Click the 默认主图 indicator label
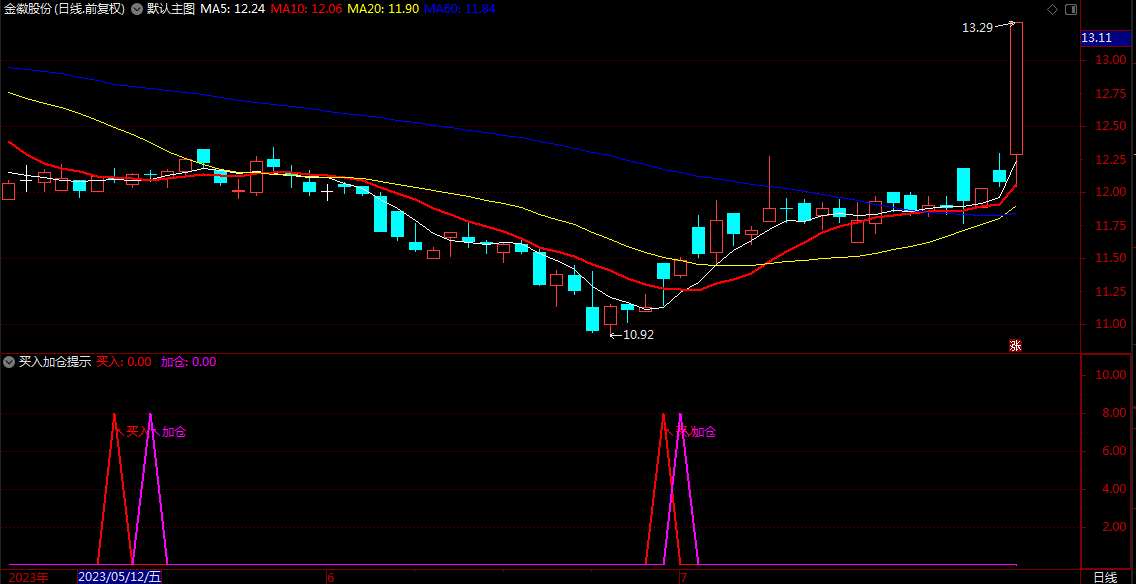 tap(170, 9)
